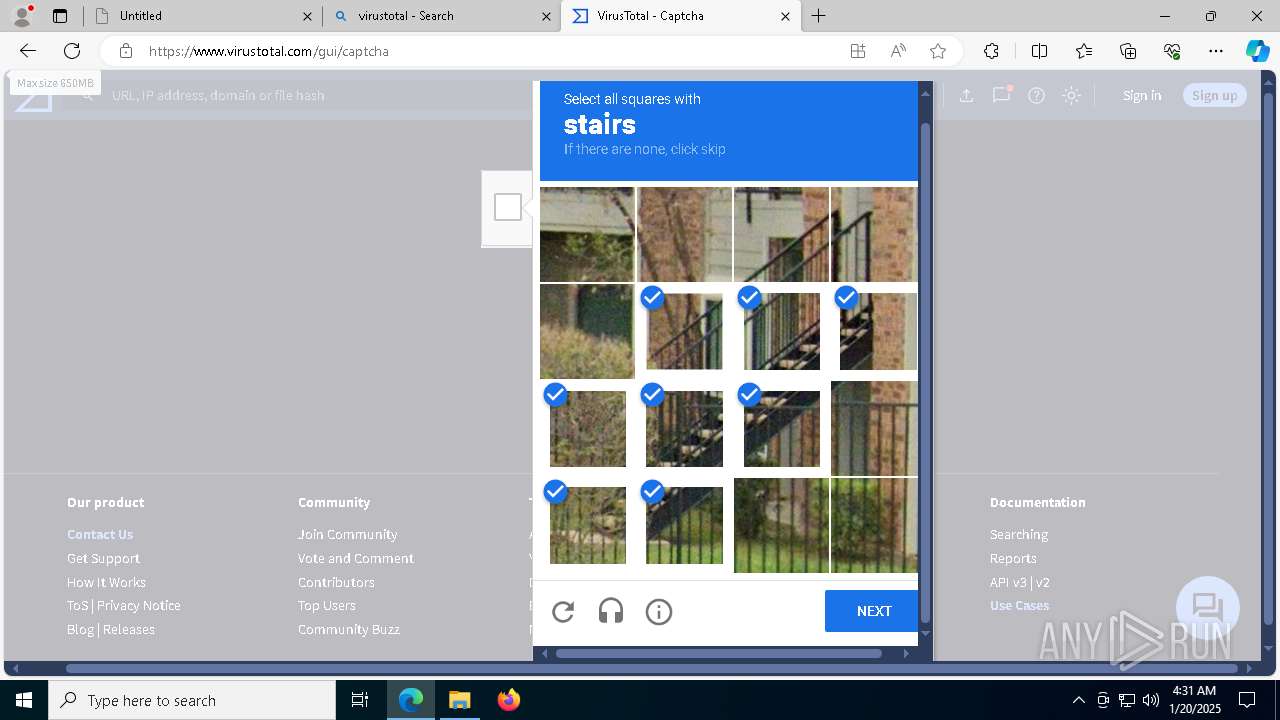Open Join Community link
Image resolution: width=1280 pixels, height=720 pixels.
[347, 534]
